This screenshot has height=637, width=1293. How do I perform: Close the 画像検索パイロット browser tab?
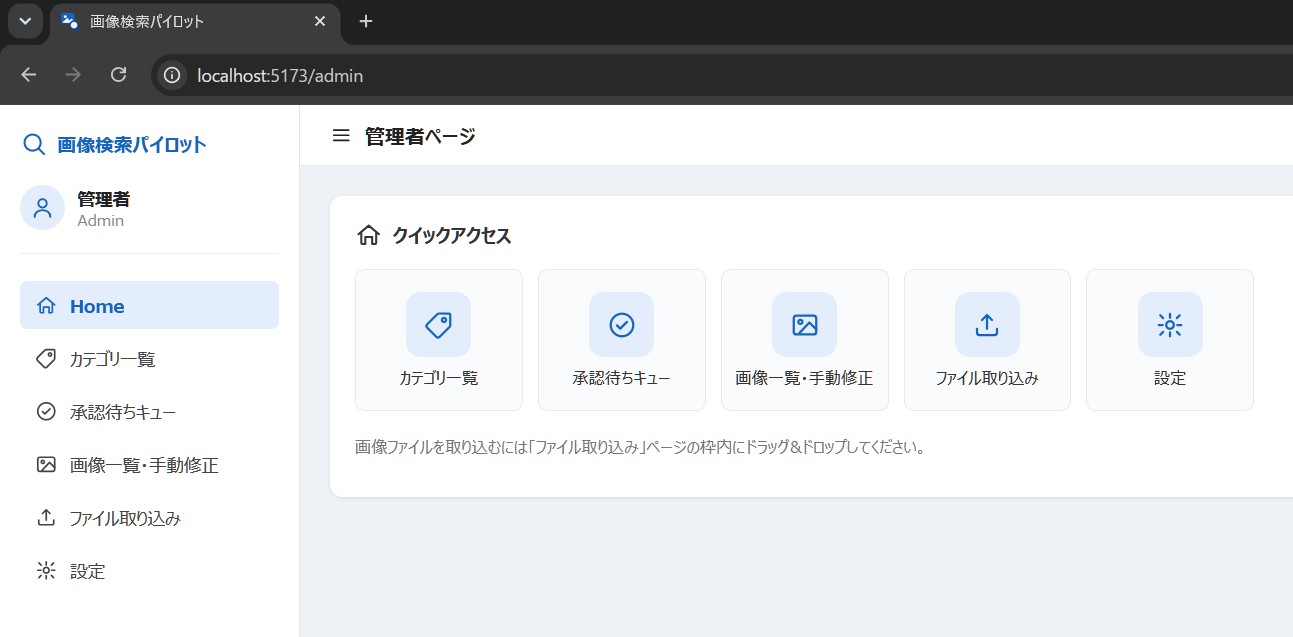coord(320,21)
